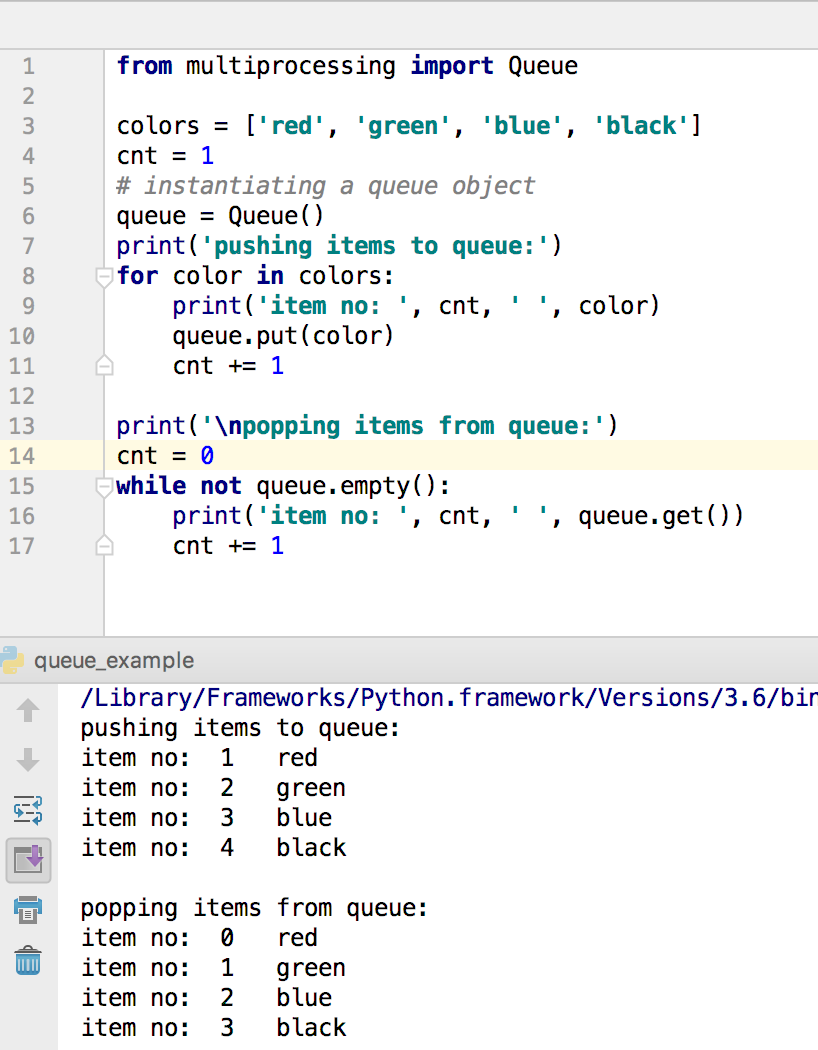Click the Down the Stack Trace arrow
Screen dimensions: 818x1050
tap(27, 760)
